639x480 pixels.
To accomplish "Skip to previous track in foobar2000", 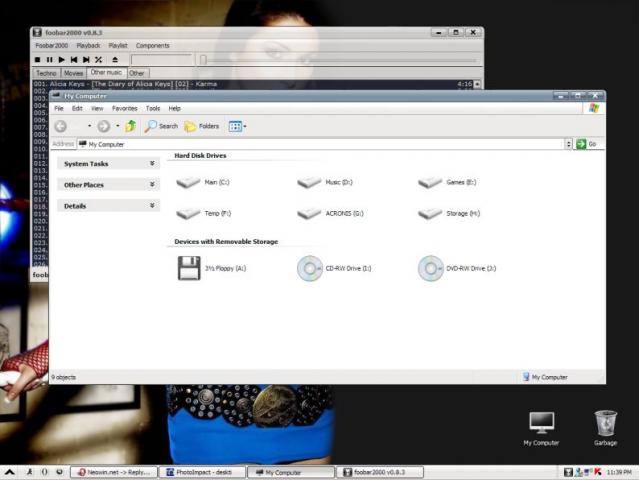I will pos(74,59).
